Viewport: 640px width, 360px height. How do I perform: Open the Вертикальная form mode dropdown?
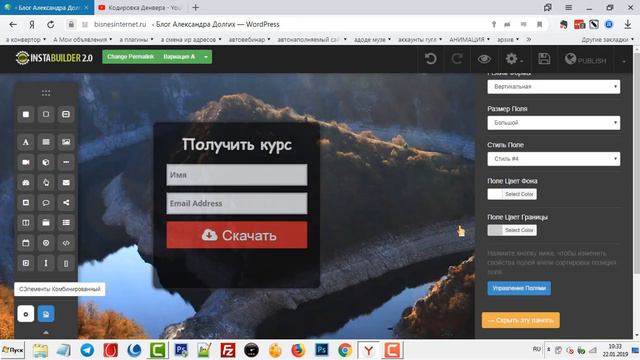coord(553,87)
